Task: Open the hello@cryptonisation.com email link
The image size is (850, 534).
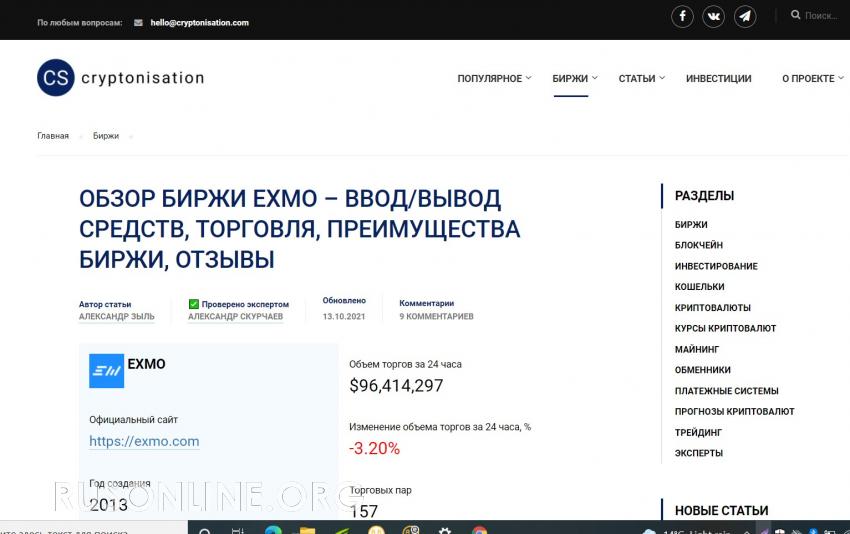Action: pos(199,23)
